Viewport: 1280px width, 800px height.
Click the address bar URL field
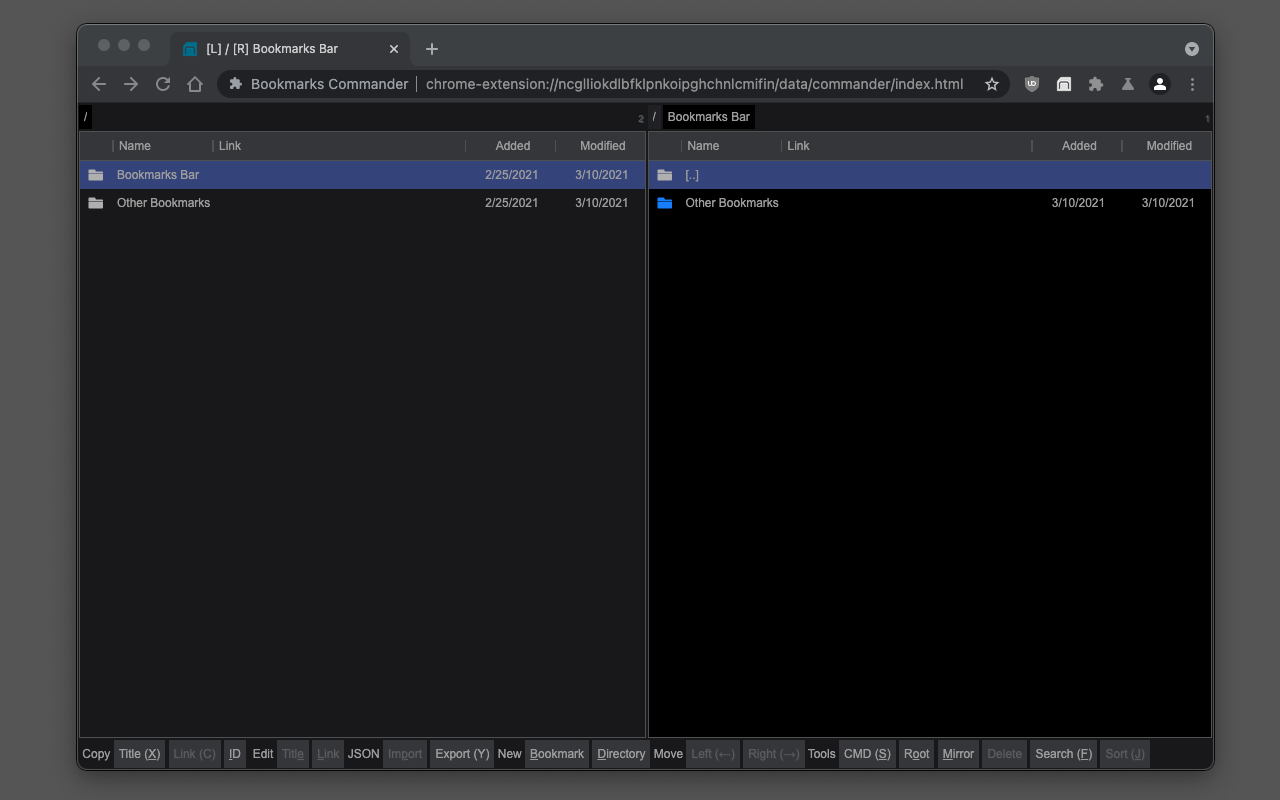point(694,84)
